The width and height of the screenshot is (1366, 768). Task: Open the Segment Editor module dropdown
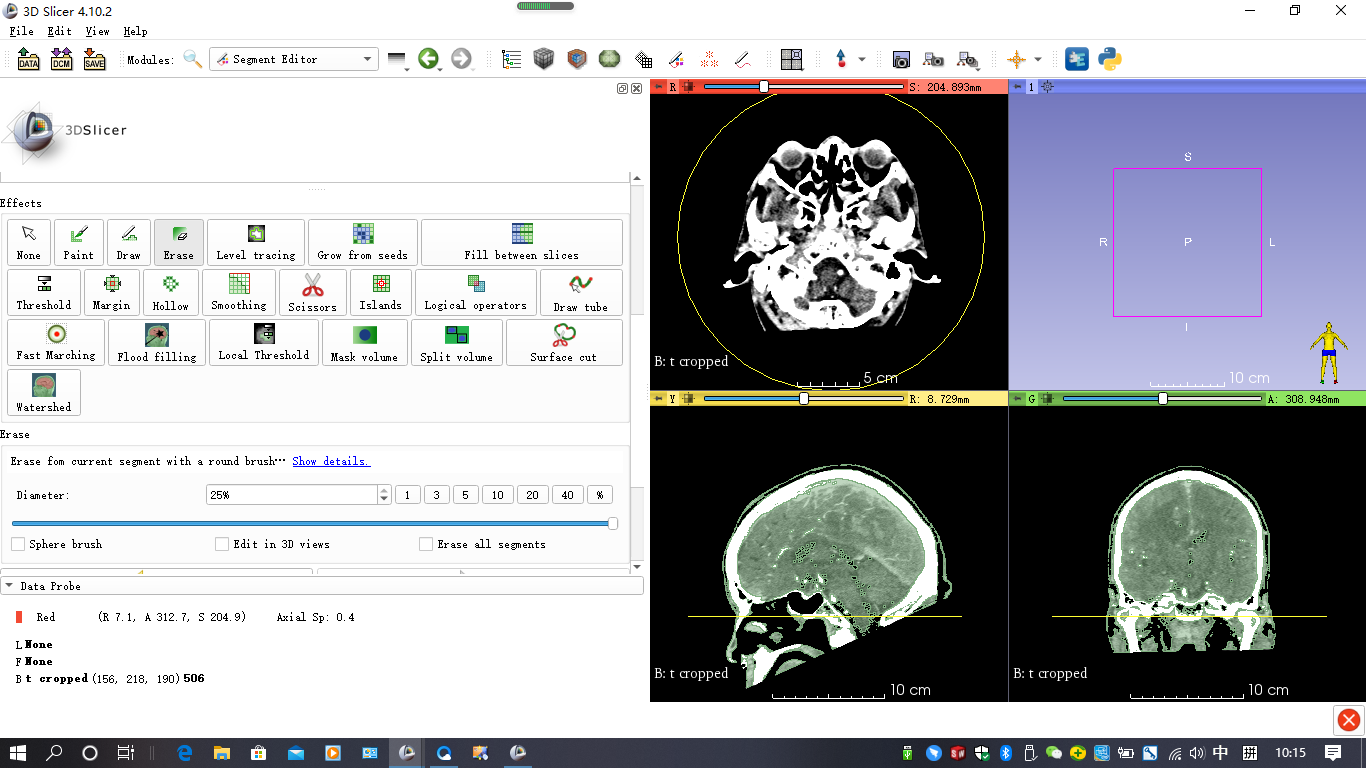click(294, 60)
